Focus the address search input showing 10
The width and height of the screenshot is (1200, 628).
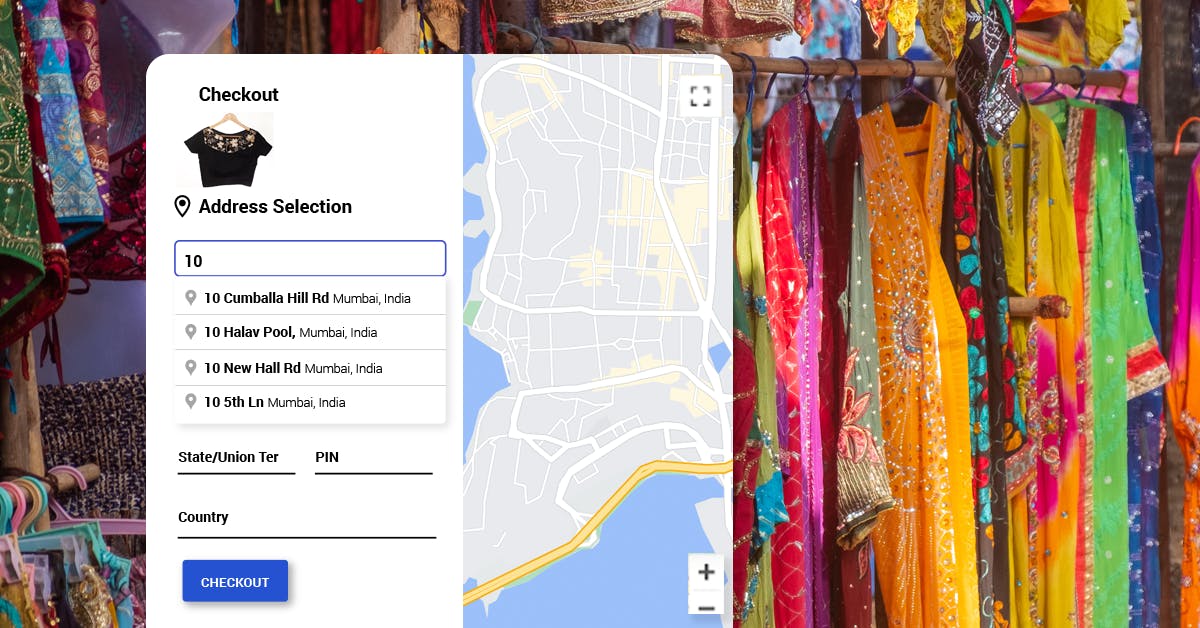point(310,258)
